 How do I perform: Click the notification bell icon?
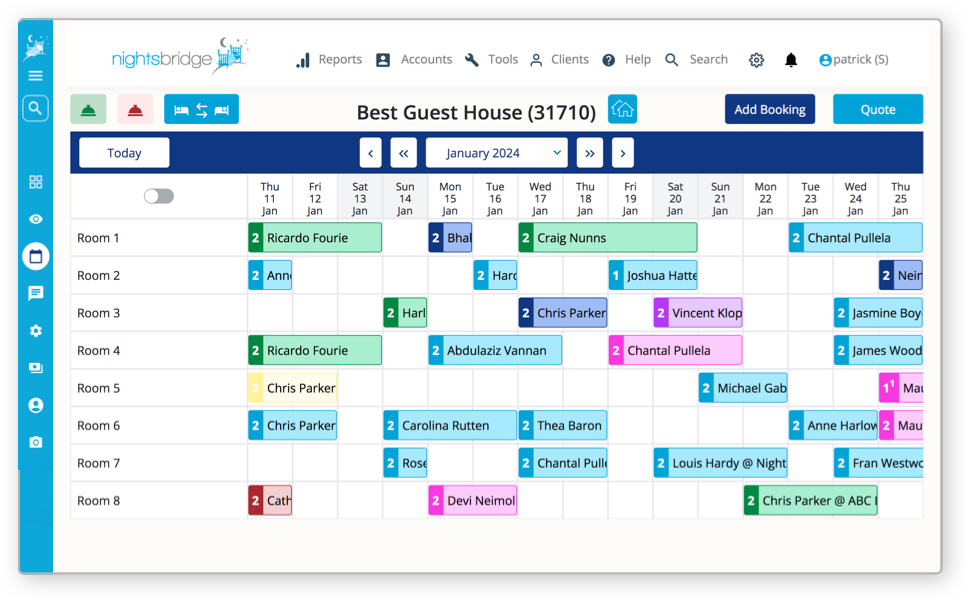coord(790,59)
